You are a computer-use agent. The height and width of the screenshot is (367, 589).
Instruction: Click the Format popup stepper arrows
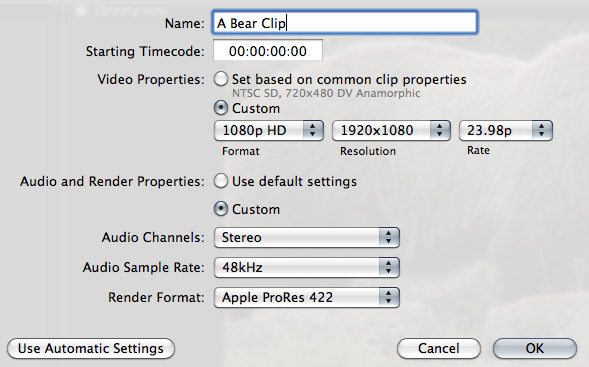[x=313, y=130]
